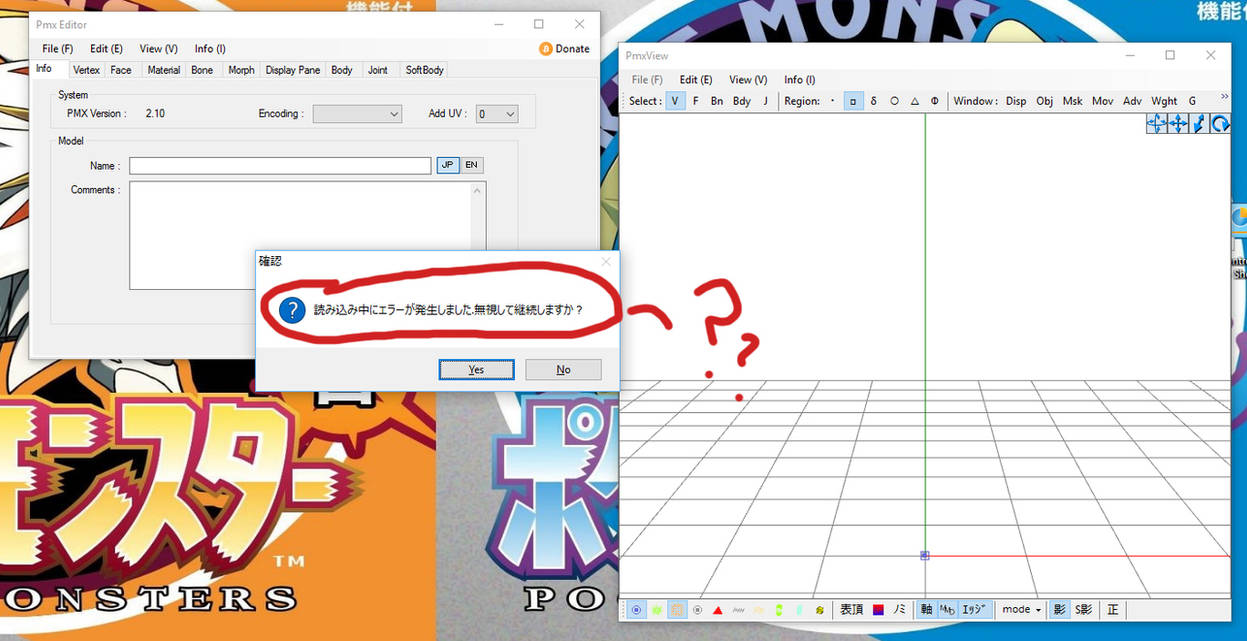Toggle the 軸 axis display
1247x641 pixels.
pyautogui.click(x=926, y=610)
